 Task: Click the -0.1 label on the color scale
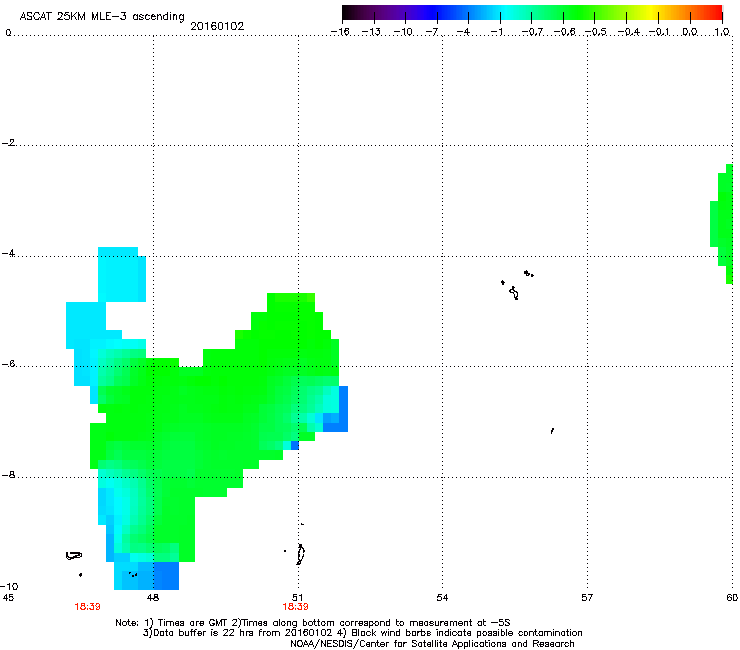tap(659, 32)
